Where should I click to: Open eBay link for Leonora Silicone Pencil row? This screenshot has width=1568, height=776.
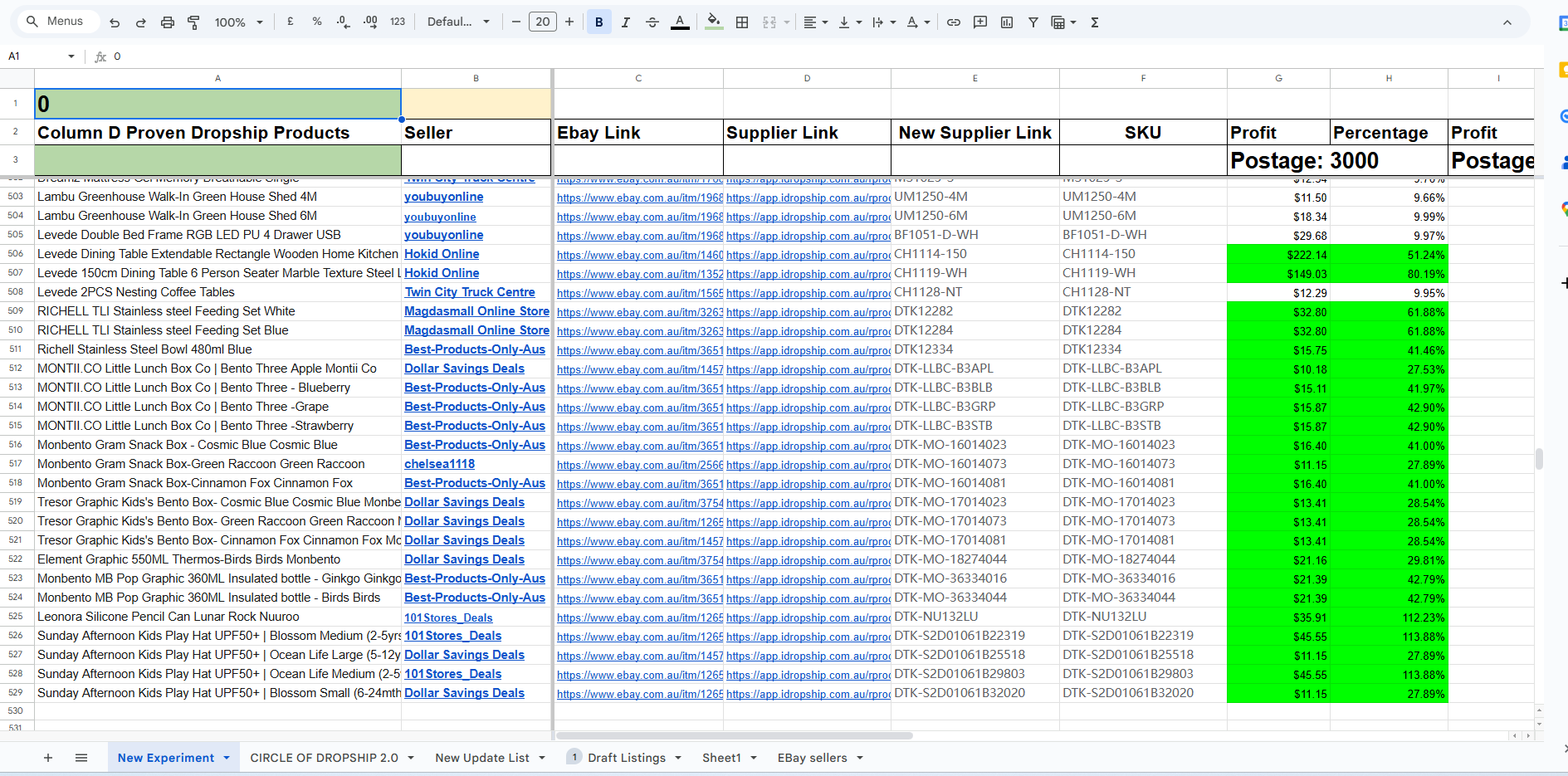(639, 617)
